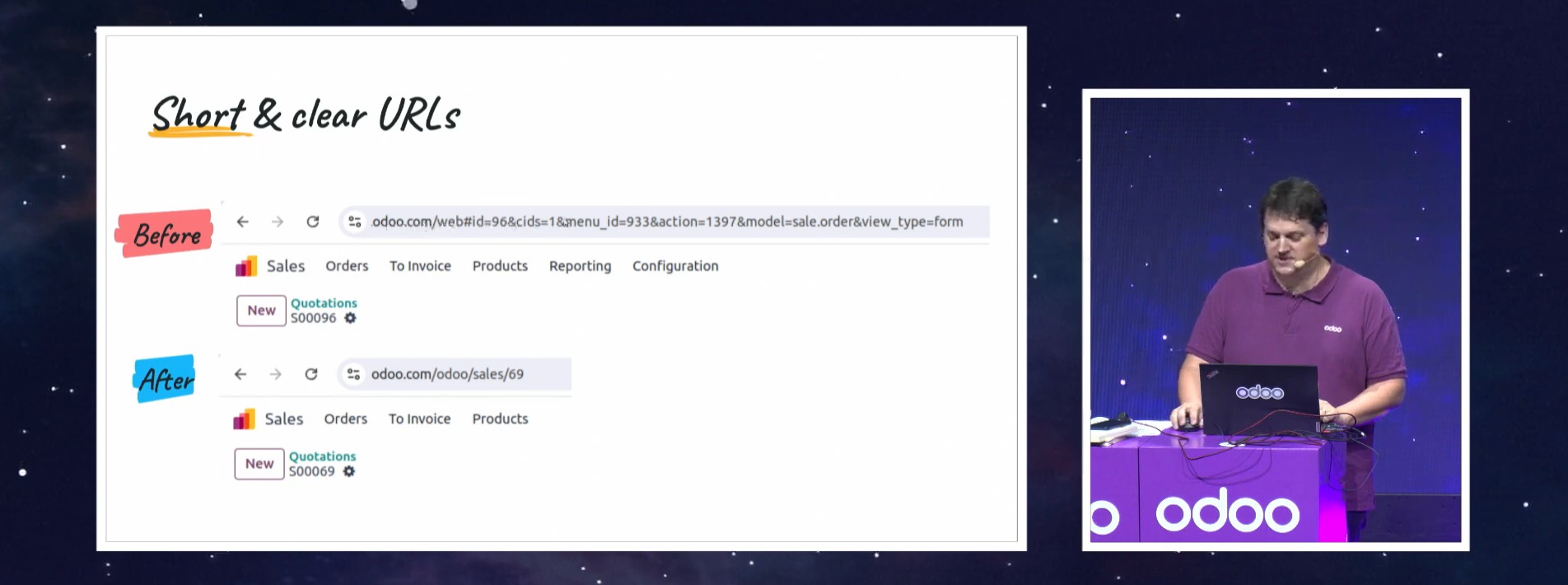Click the New button above quotation S00069
The width and height of the screenshot is (1568, 585).
(259, 464)
